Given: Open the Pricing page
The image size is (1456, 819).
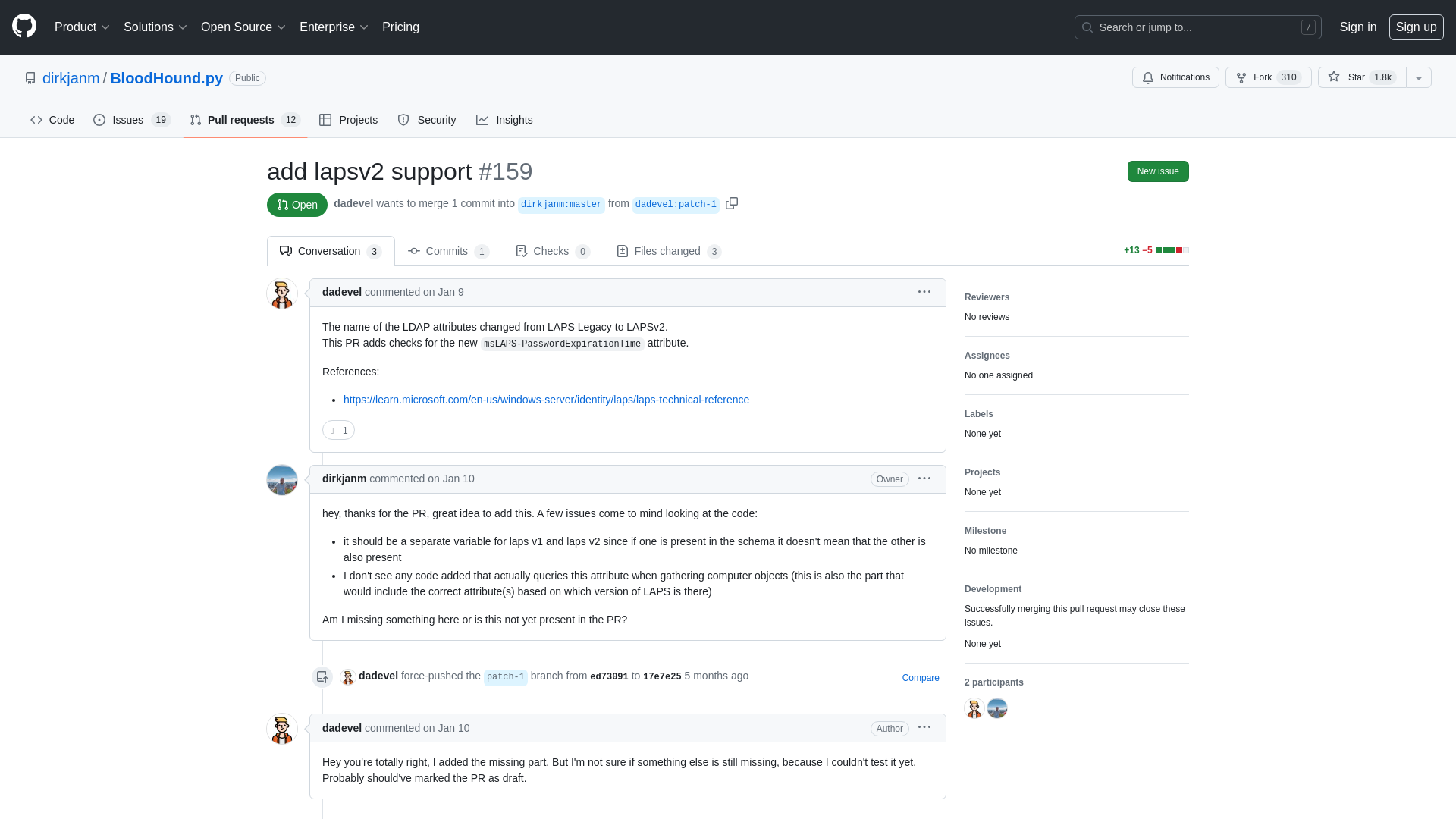Looking at the screenshot, I should coord(400,27).
